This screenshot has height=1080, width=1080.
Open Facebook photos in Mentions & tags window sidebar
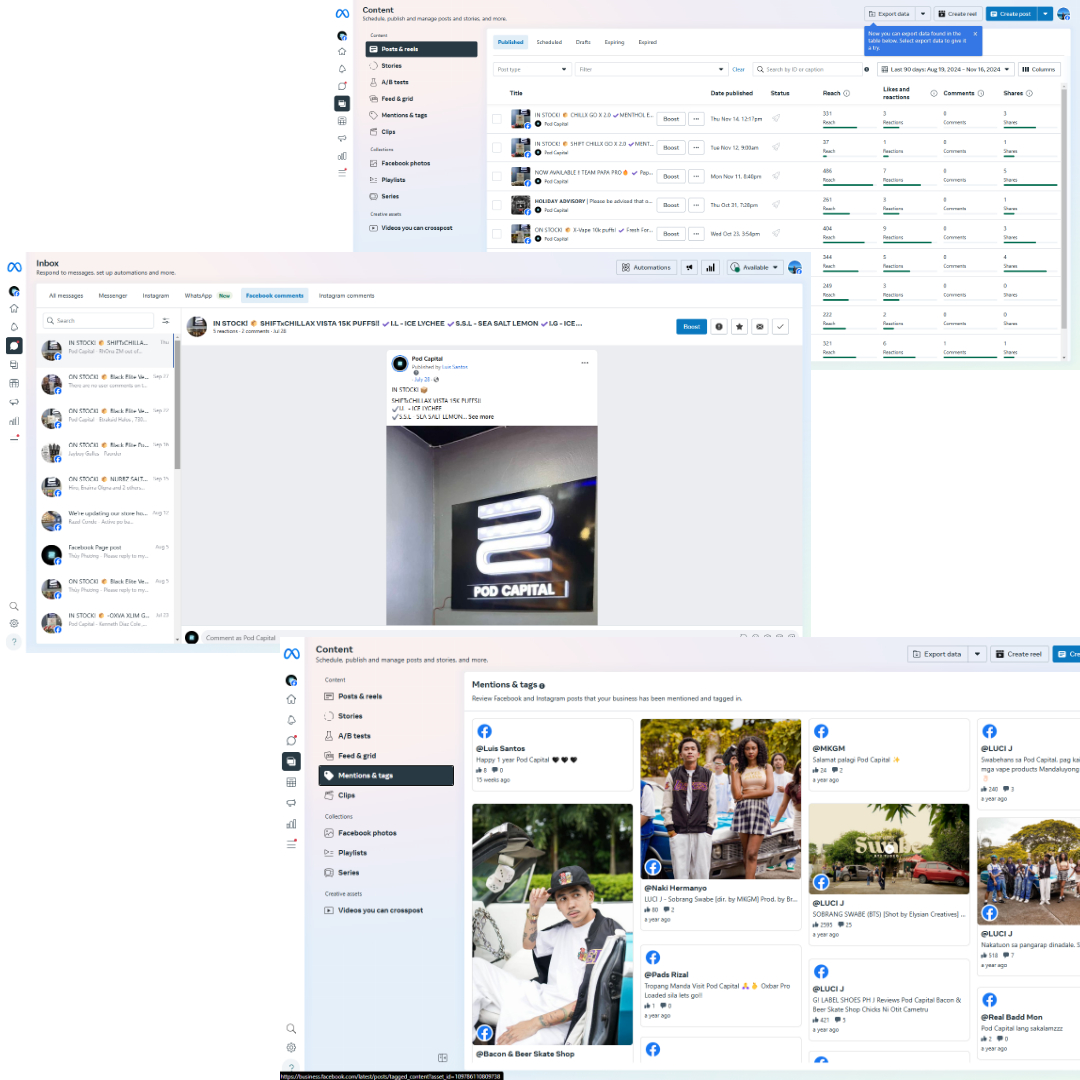(386, 833)
